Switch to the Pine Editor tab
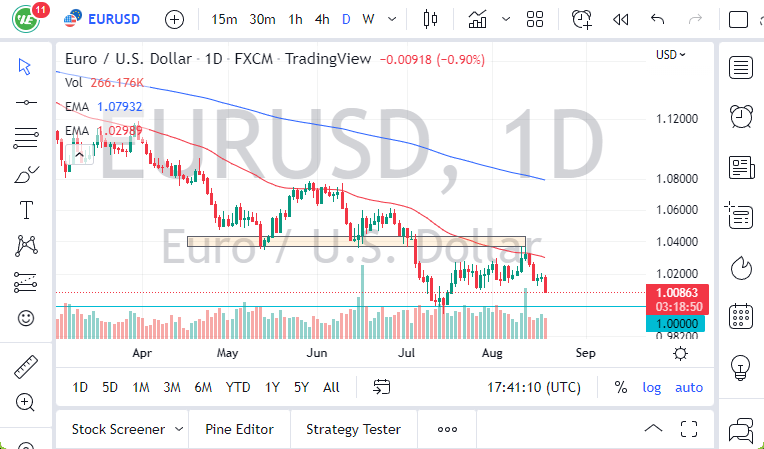The image size is (764, 449). click(240, 429)
